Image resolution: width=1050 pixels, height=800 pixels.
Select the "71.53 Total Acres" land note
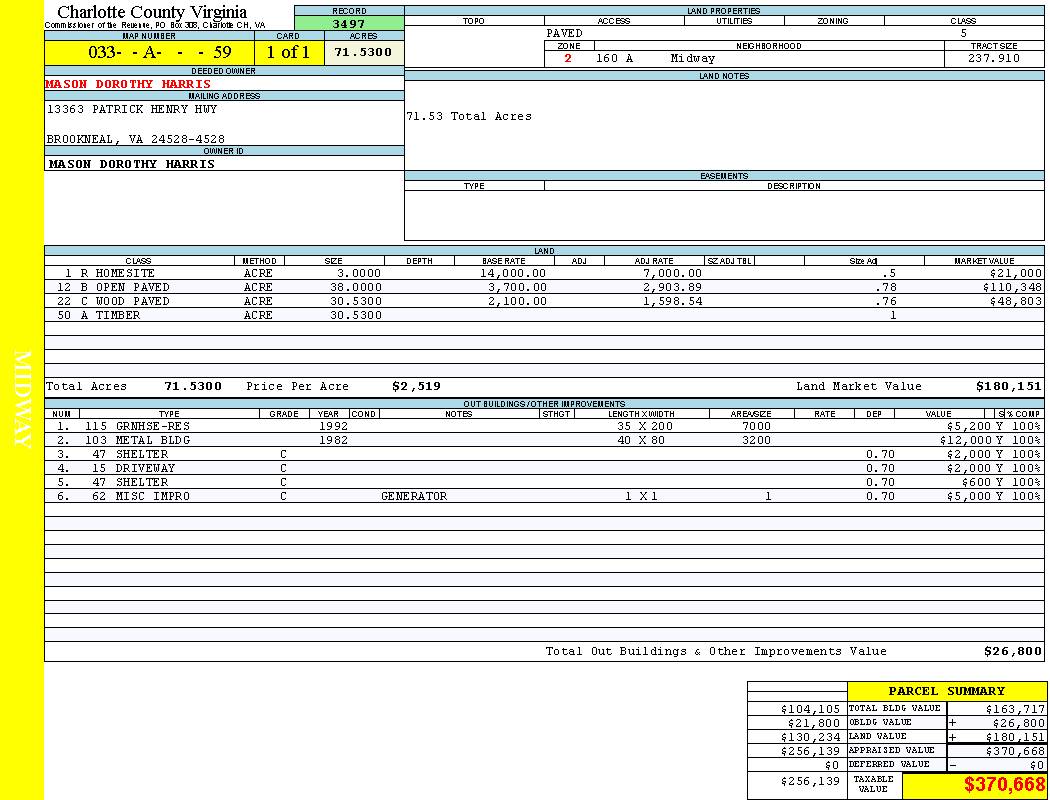(x=469, y=116)
